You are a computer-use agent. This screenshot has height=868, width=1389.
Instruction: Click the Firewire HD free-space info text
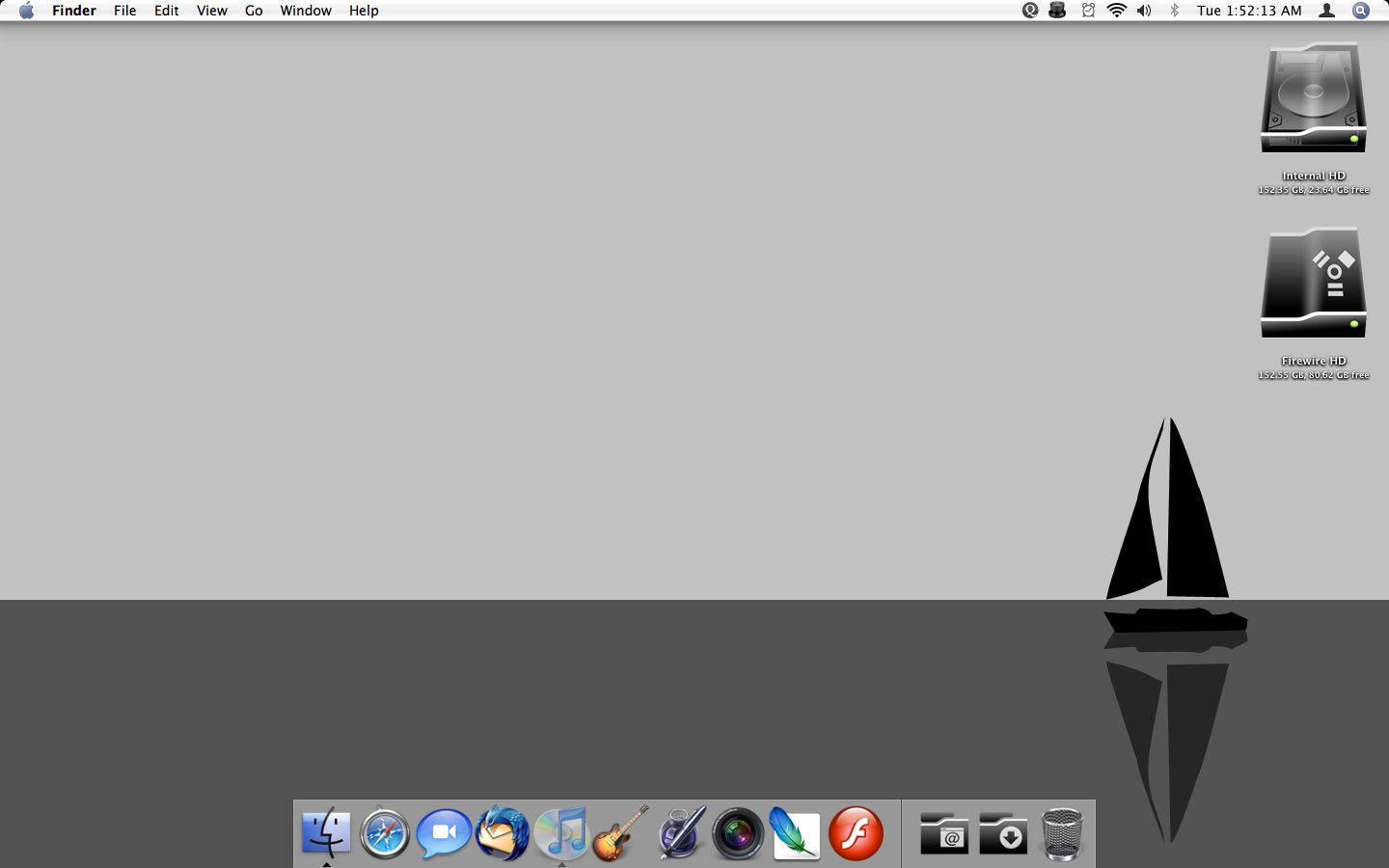1314,375
